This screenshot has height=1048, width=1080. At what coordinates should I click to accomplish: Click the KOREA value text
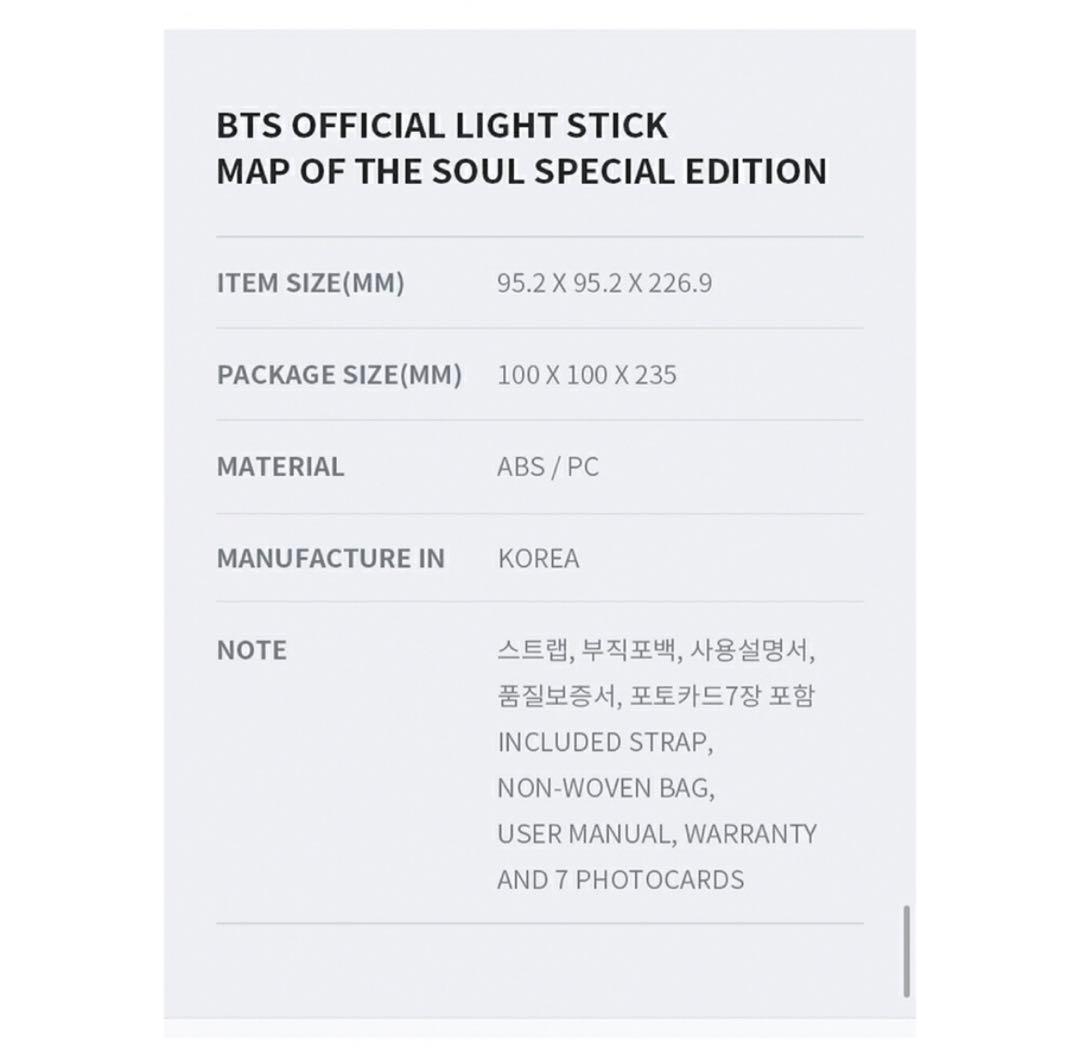pyautogui.click(x=538, y=558)
